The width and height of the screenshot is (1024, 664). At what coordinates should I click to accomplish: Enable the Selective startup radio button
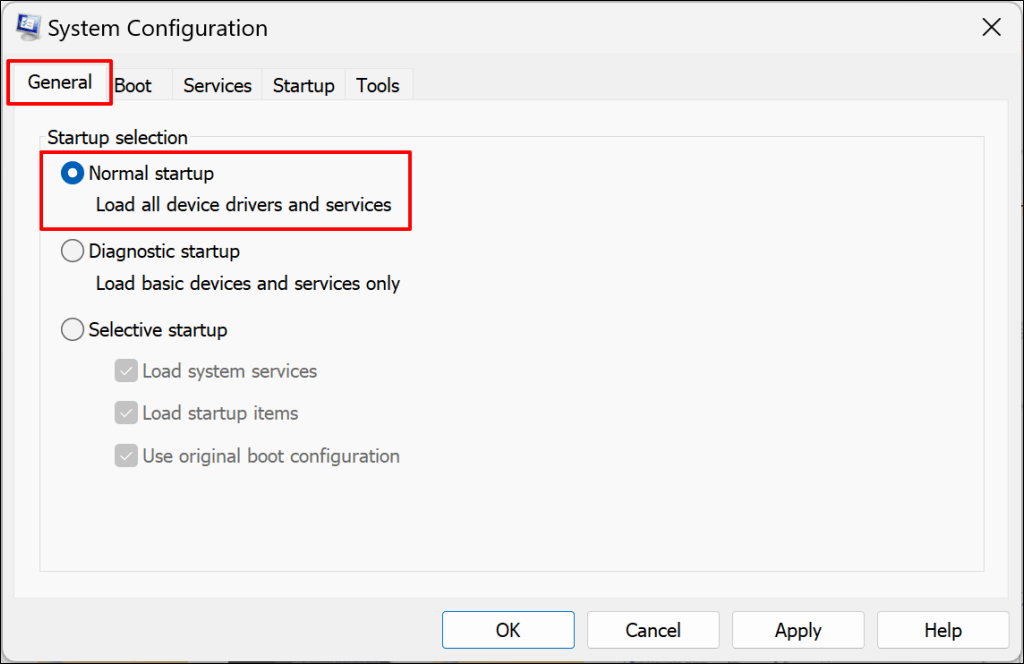point(72,330)
